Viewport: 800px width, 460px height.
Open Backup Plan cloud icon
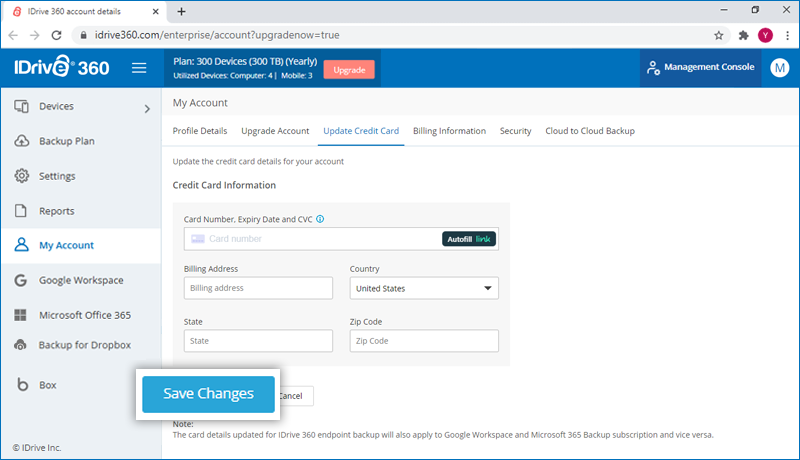[x=21, y=141]
